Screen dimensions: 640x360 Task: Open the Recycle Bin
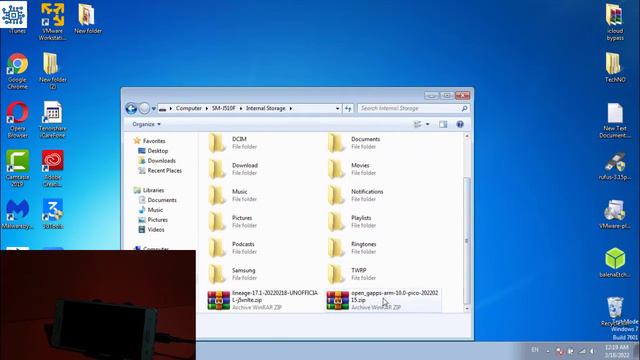tap(615, 312)
